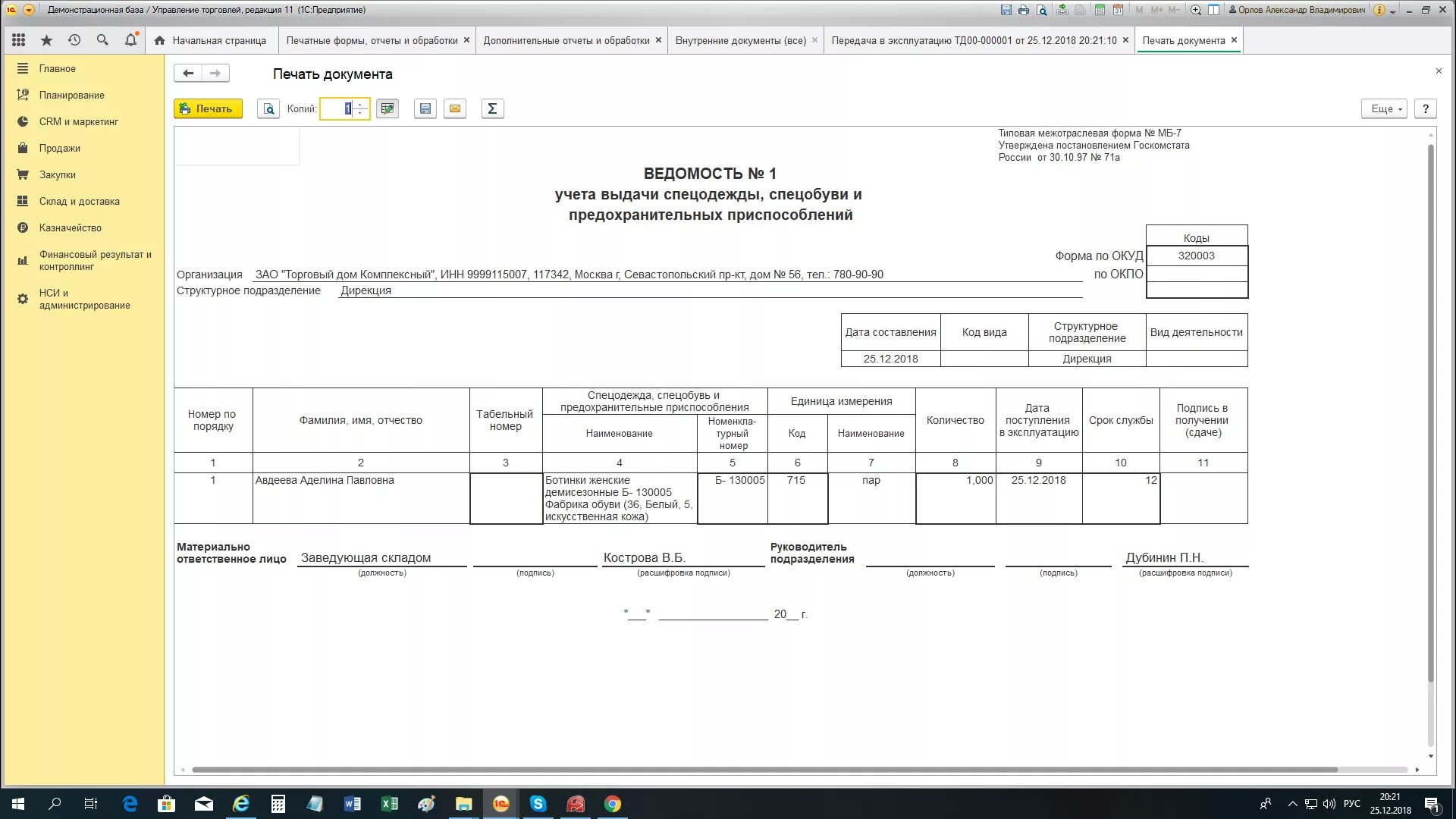1456x819 pixels.
Task: Select the ОКУД code cell 320003
Action: [x=1197, y=256]
